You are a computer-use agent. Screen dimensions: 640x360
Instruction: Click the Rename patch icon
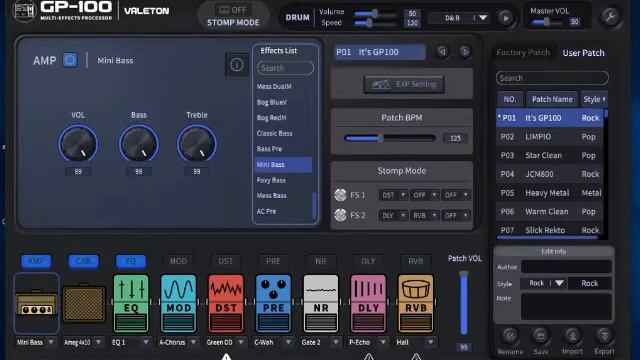510,336
